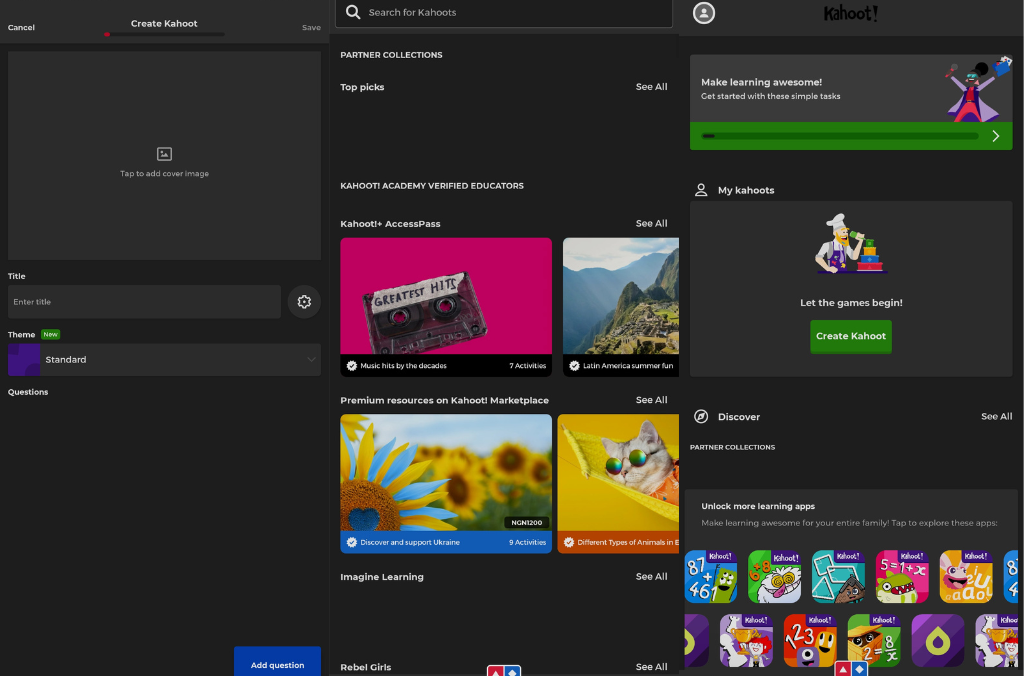Click the Discover compass icon
The height and width of the screenshot is (676, 1024).
click(701, 417)
